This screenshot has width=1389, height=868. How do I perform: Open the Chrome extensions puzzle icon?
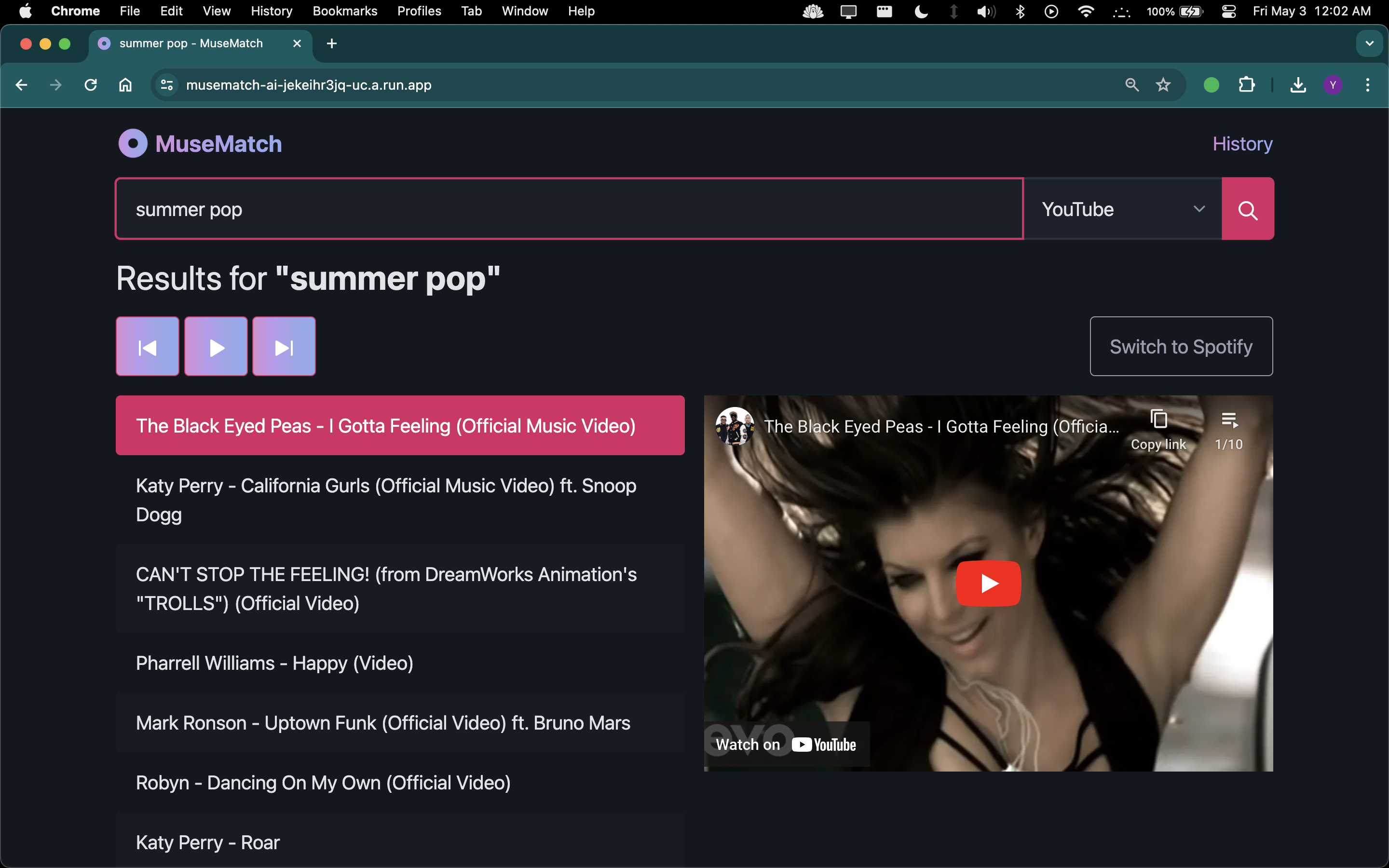tap(1246, 85)
